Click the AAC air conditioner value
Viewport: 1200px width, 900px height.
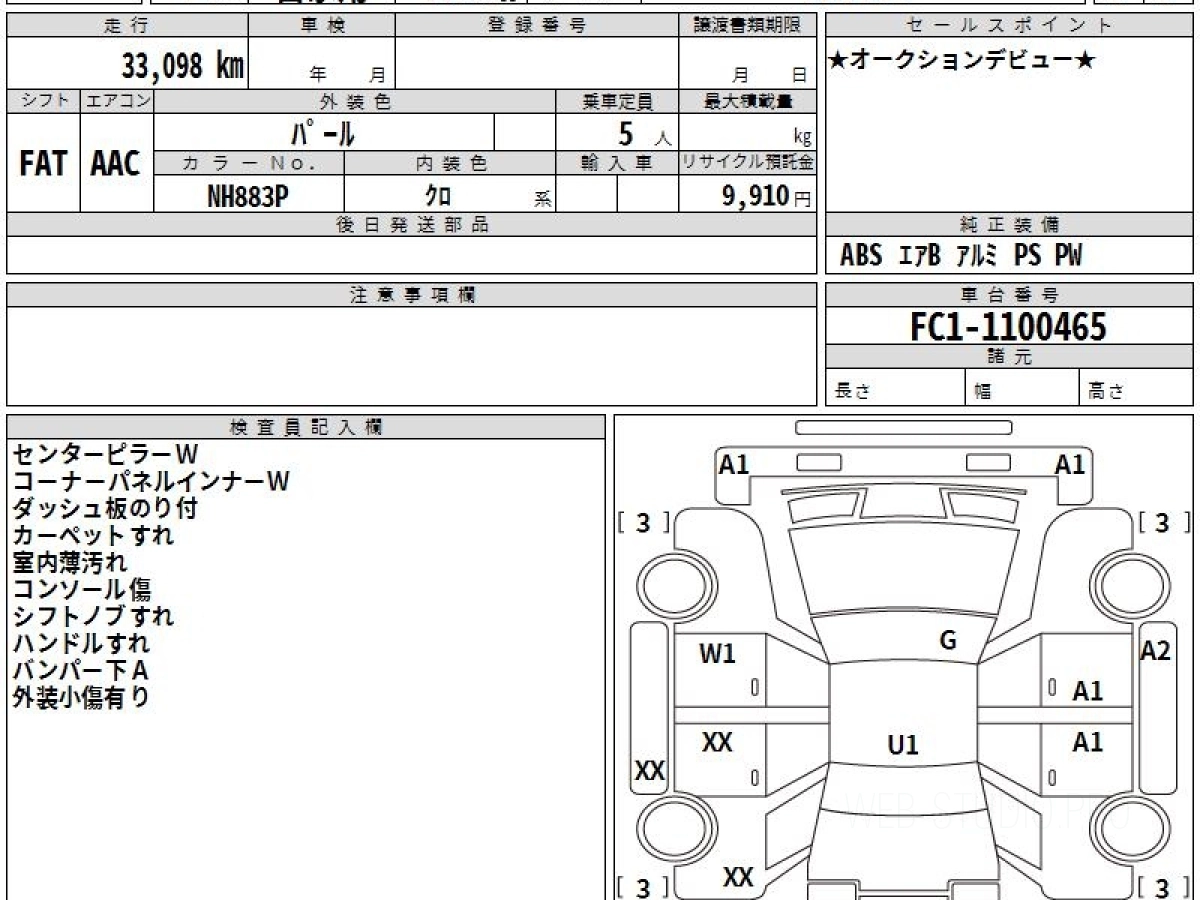click(x=116, y=164)
